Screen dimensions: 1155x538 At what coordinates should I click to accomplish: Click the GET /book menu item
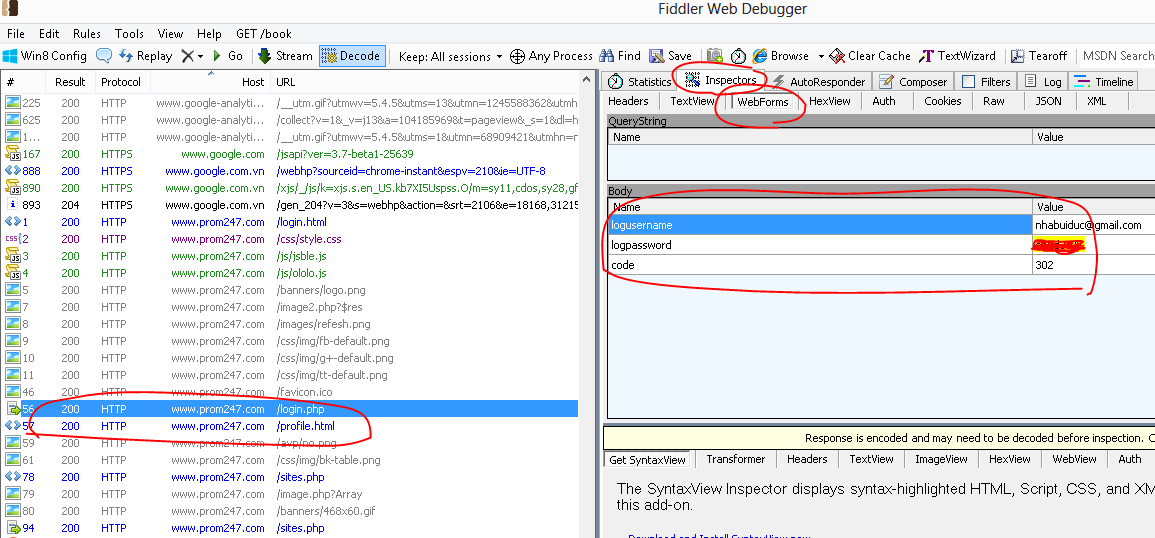(264, 34)
